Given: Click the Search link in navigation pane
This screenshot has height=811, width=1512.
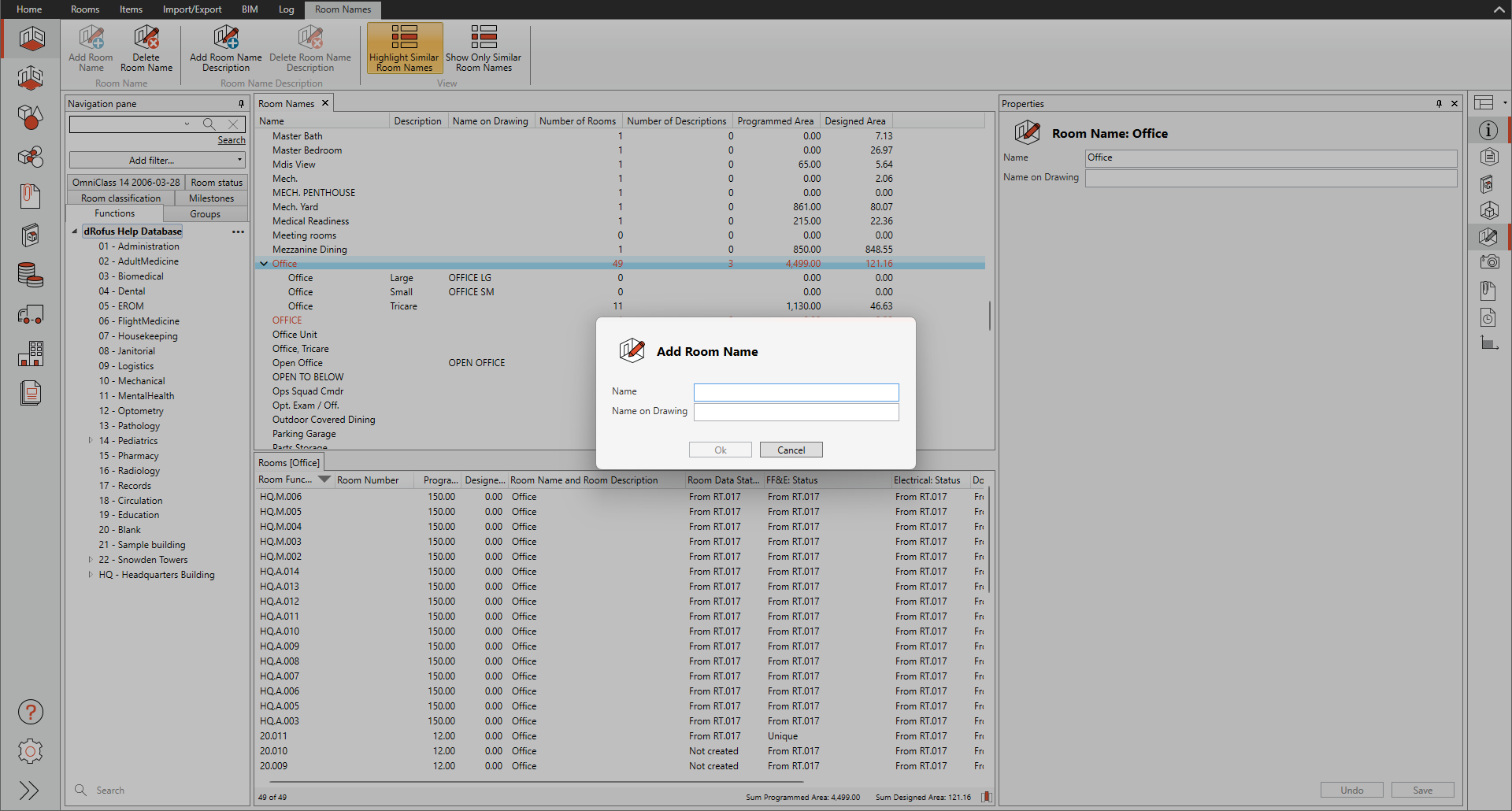Looking at the screenshot, I should 232,140.
